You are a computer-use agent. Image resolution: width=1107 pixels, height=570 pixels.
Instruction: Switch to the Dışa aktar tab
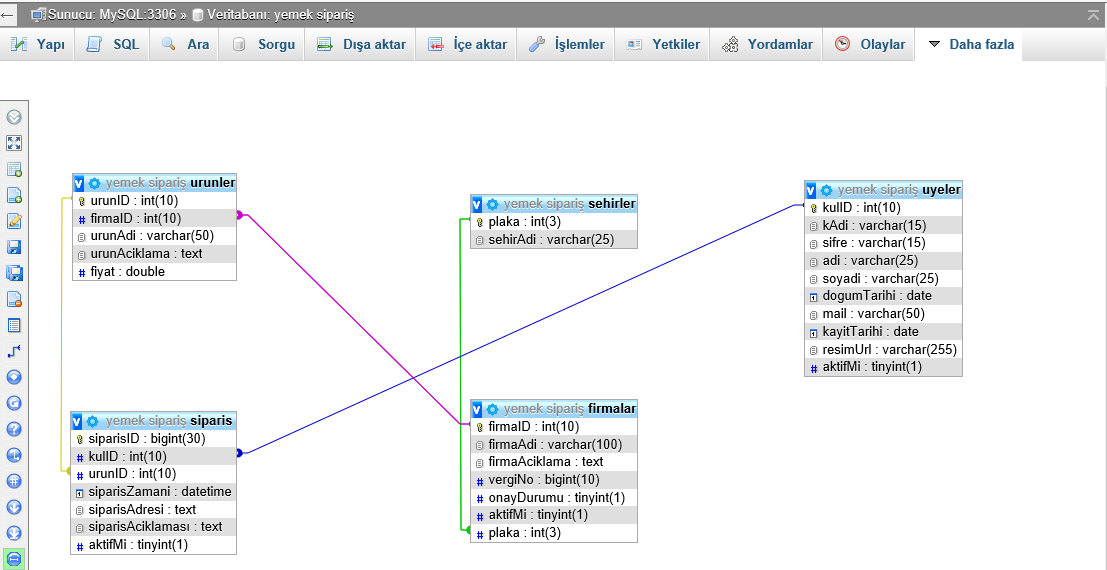(x=361, y=44)
